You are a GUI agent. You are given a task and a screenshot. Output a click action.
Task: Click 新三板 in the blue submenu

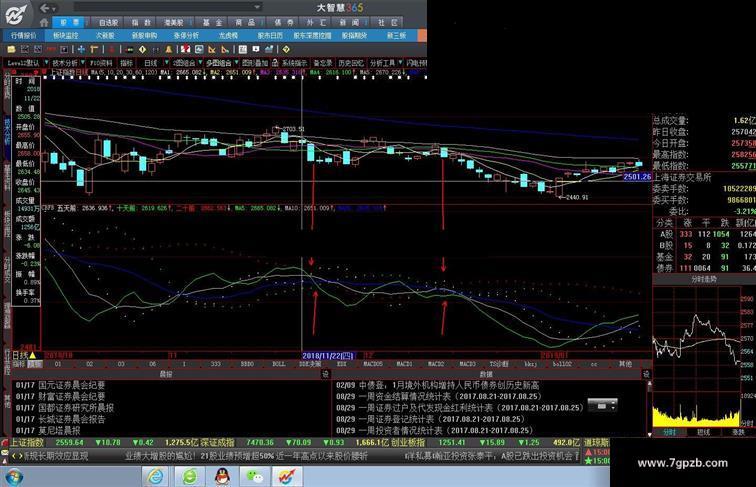pos(396,36)
